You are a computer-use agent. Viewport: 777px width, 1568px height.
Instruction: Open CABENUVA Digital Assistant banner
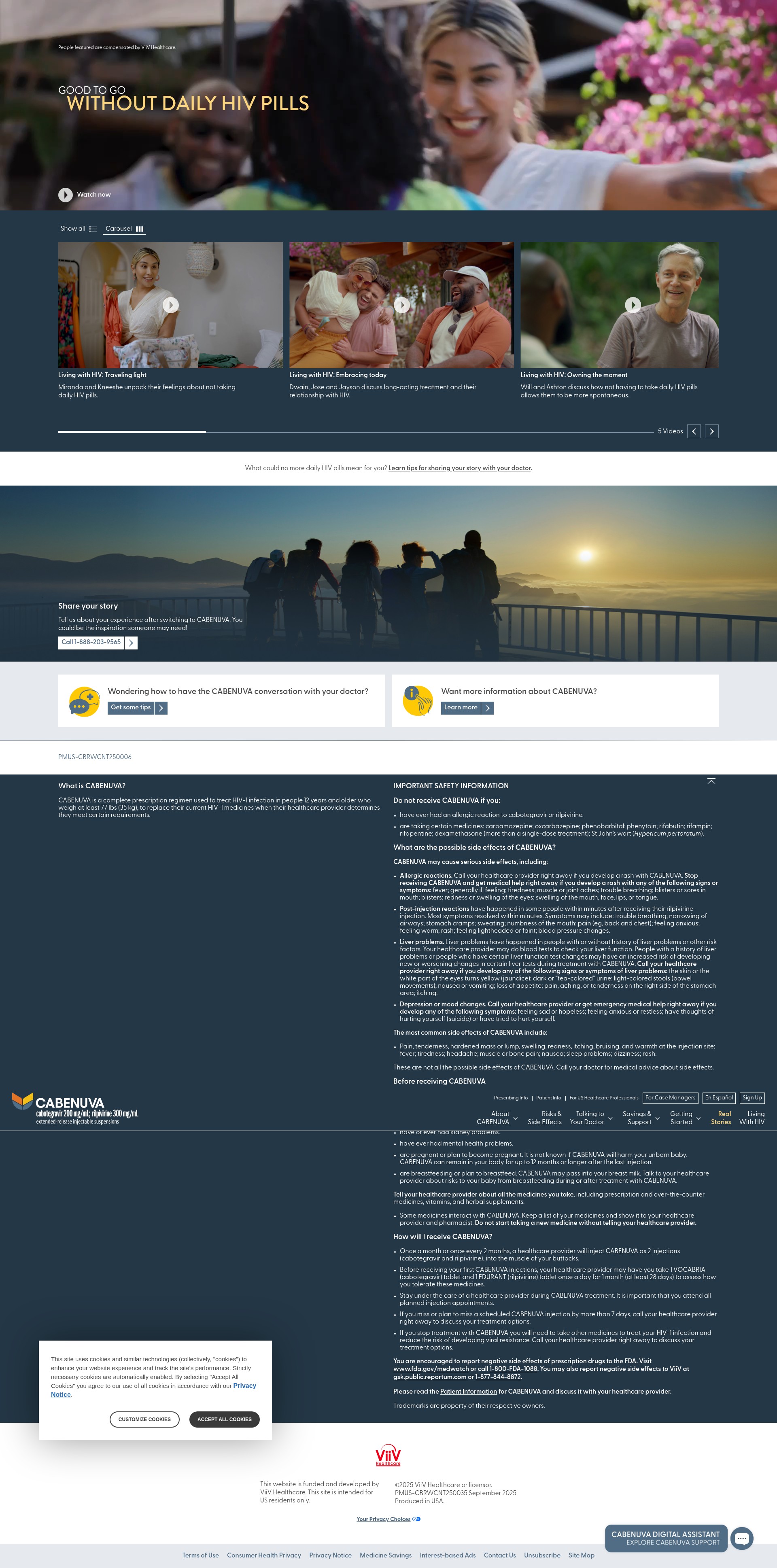666,1538
